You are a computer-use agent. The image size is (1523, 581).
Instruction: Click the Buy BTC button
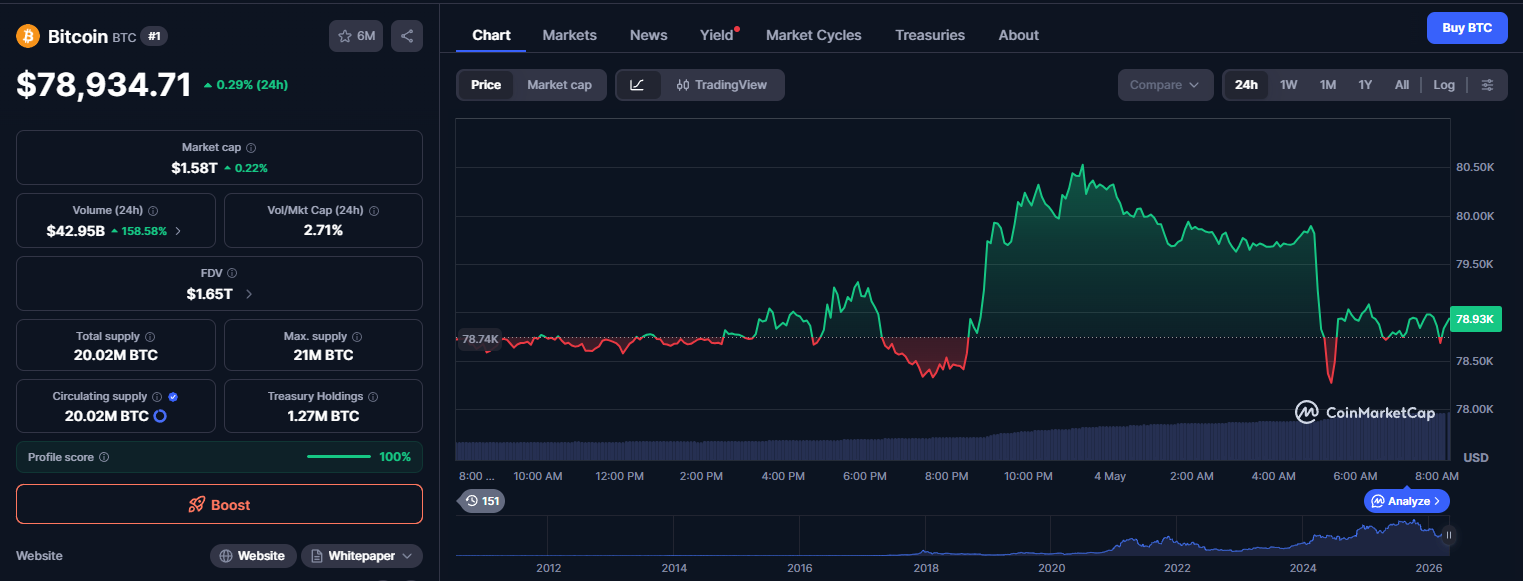(x=1467, y=28)
